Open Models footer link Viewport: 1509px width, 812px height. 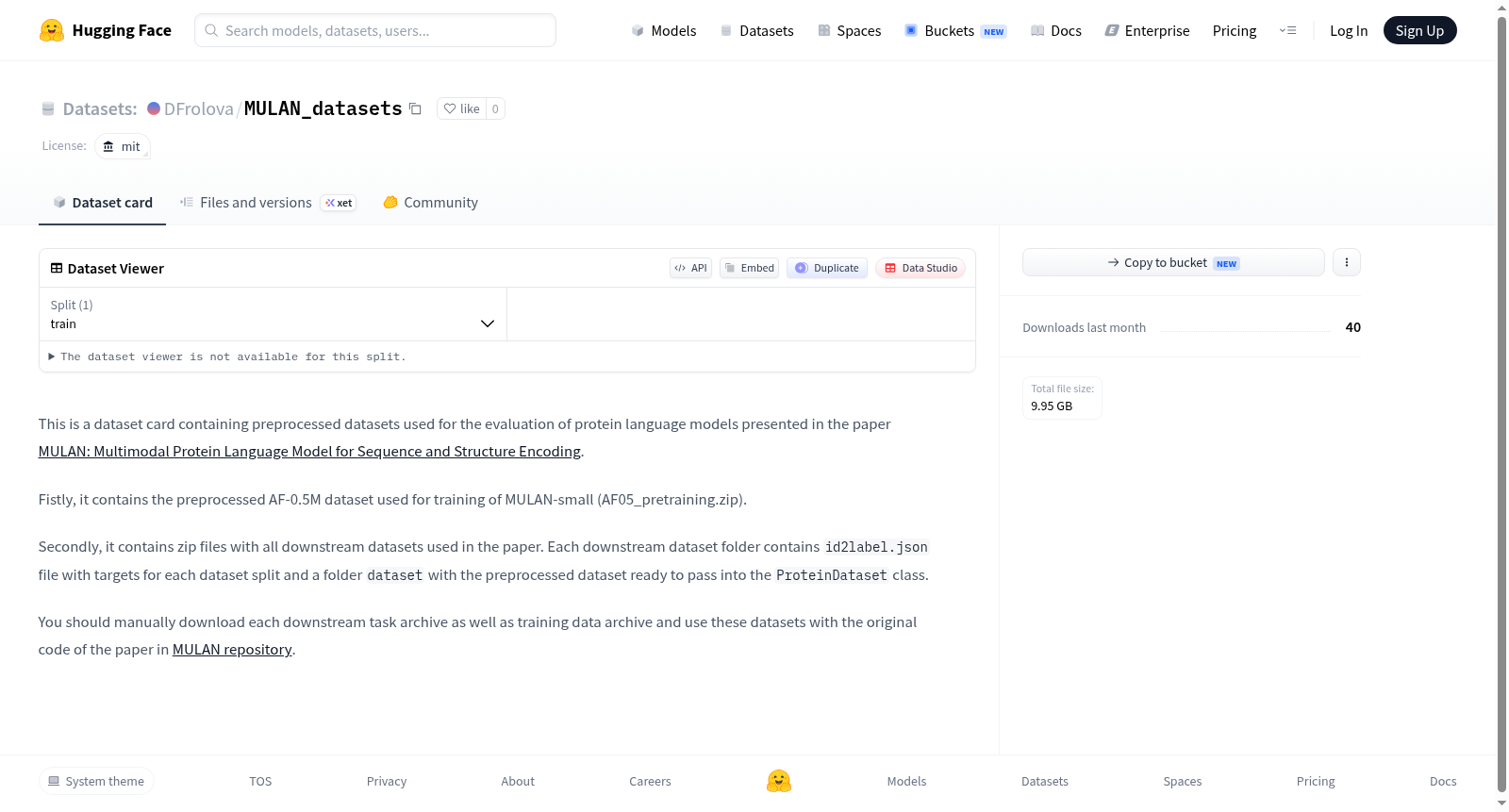906,781
